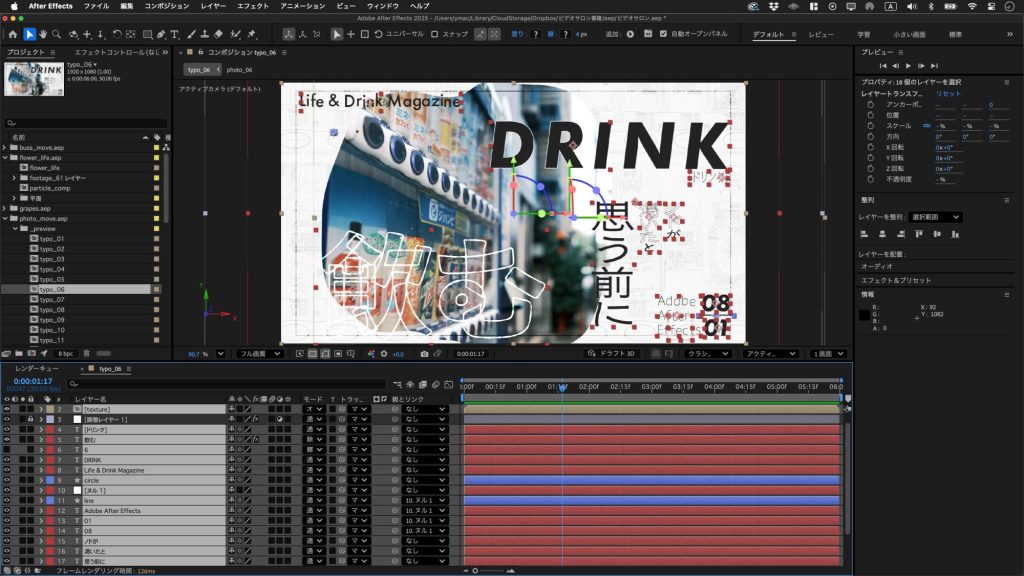Click the Home icon in the toolbar

point(13,34)
